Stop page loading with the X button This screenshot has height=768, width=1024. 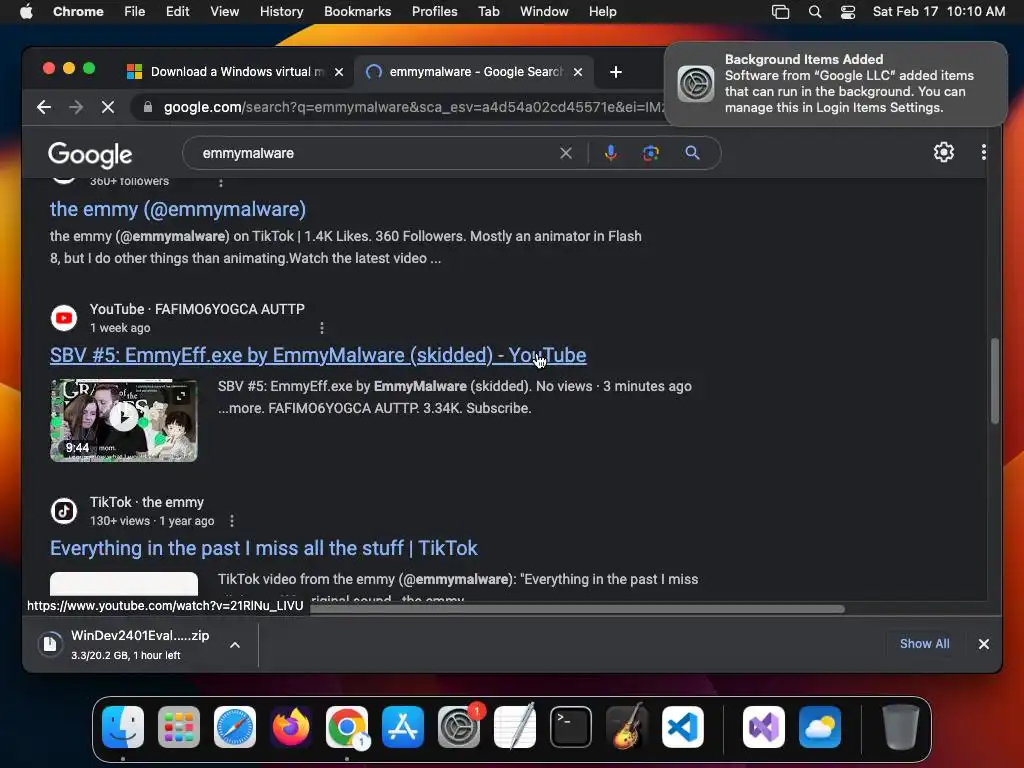[x=108, y=107]
